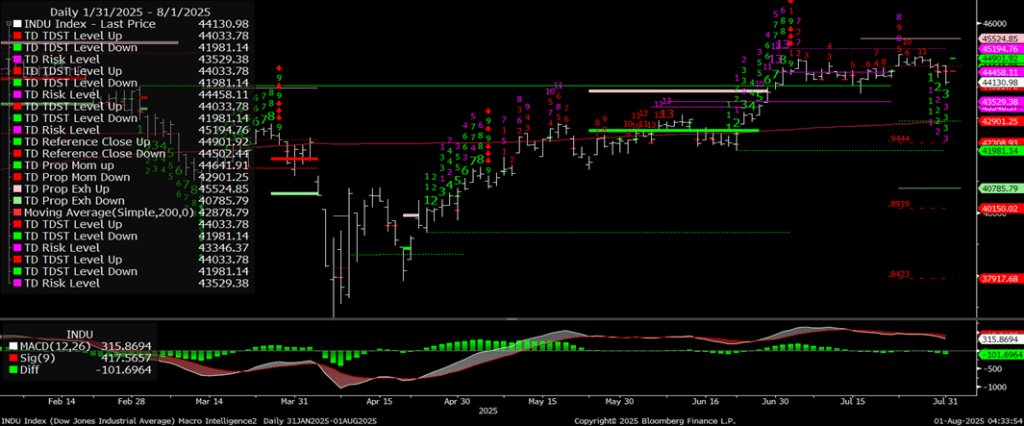Click the red Sig(9) legend marker
The width and height of the screenshot is (1024, 426).
click(12, 354)
